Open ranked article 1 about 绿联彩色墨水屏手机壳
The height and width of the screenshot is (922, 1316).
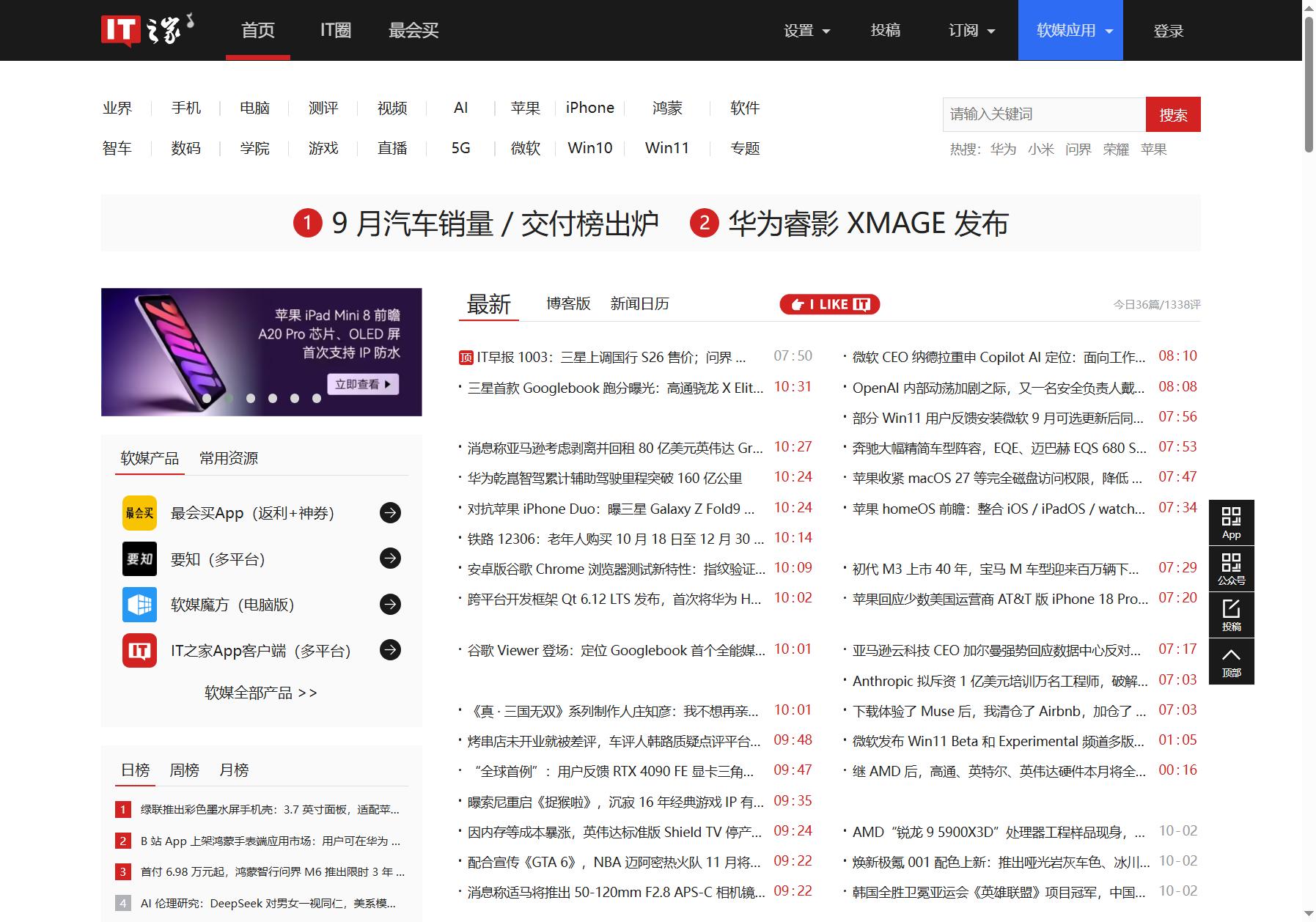pos(270,809)
